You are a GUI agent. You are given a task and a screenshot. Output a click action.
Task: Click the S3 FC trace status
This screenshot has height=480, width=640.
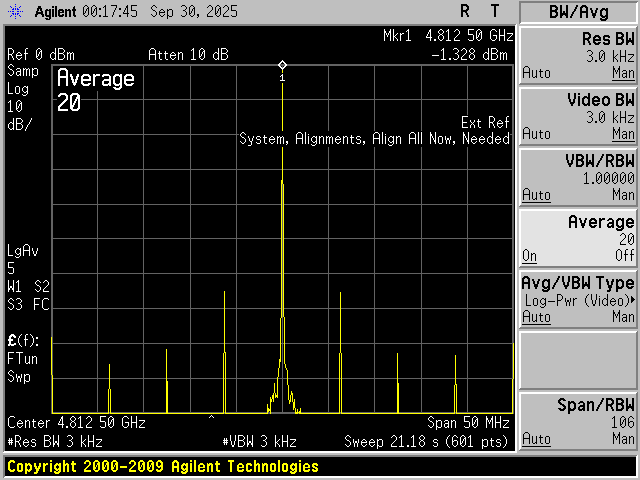pyautogui.click(x=28, y=304)
